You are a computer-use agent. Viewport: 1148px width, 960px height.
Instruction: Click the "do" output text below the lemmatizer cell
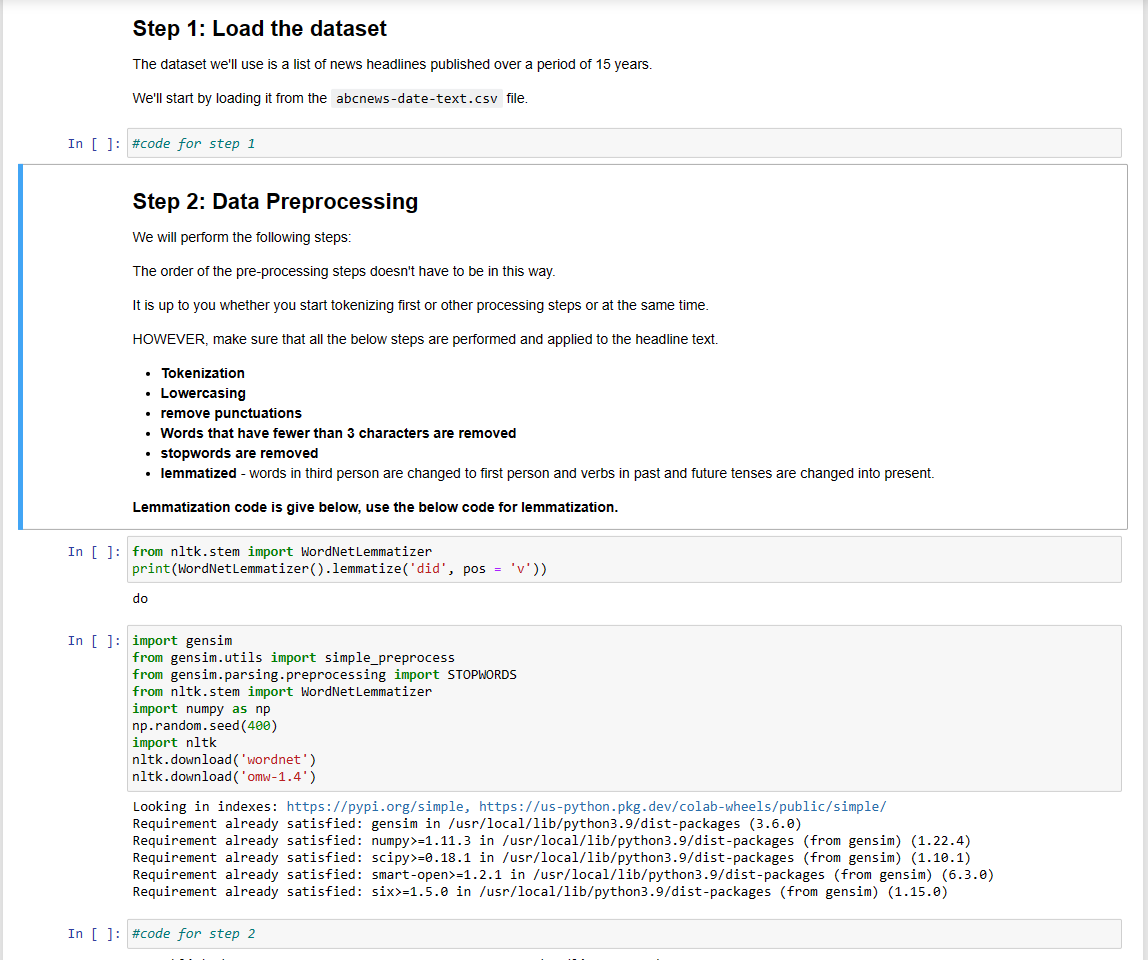[139, 598]
